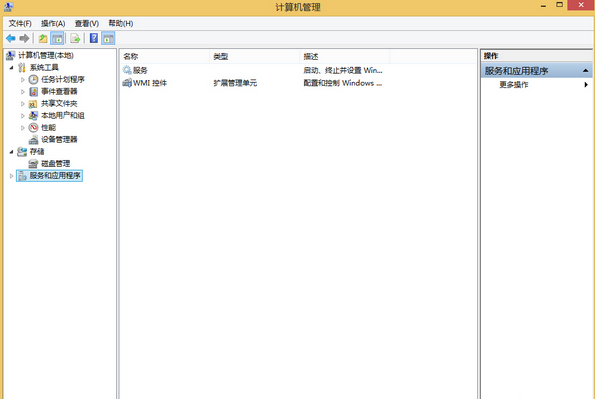Viewport: 595px width, 399px height.
Task: Click the 服务 gear icon in list
Action: [x=127, y=70]
